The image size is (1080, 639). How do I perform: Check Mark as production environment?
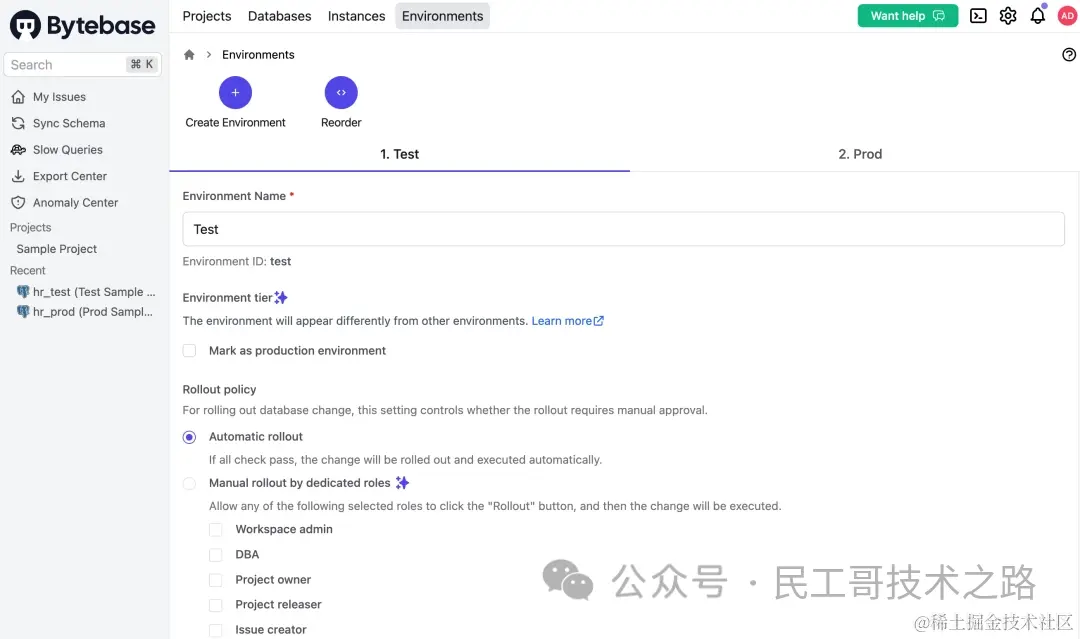(x=189, y=350)
